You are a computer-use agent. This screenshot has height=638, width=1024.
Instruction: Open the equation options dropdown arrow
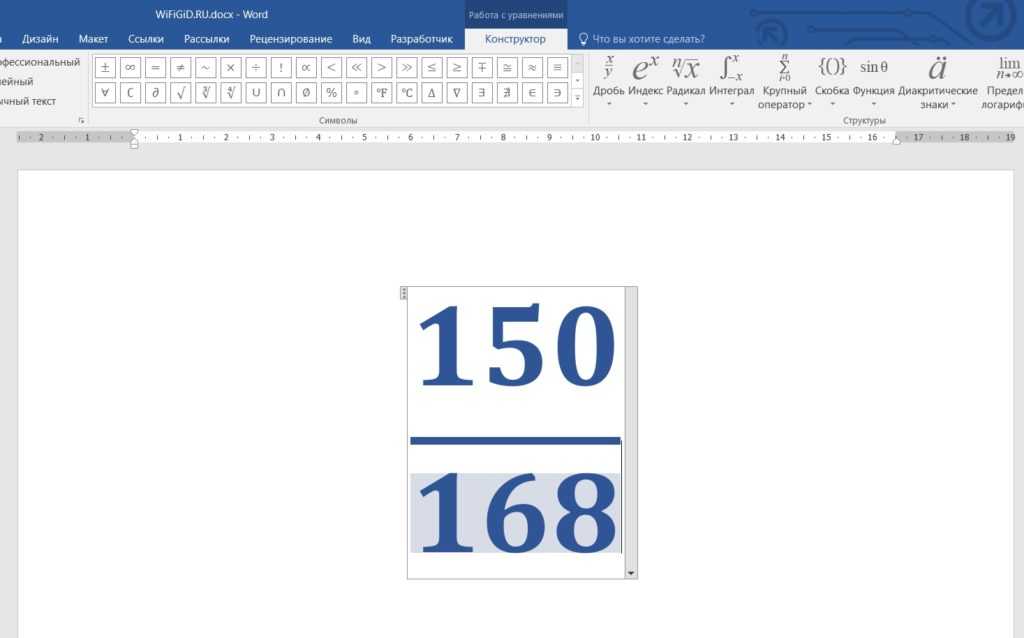631,573
